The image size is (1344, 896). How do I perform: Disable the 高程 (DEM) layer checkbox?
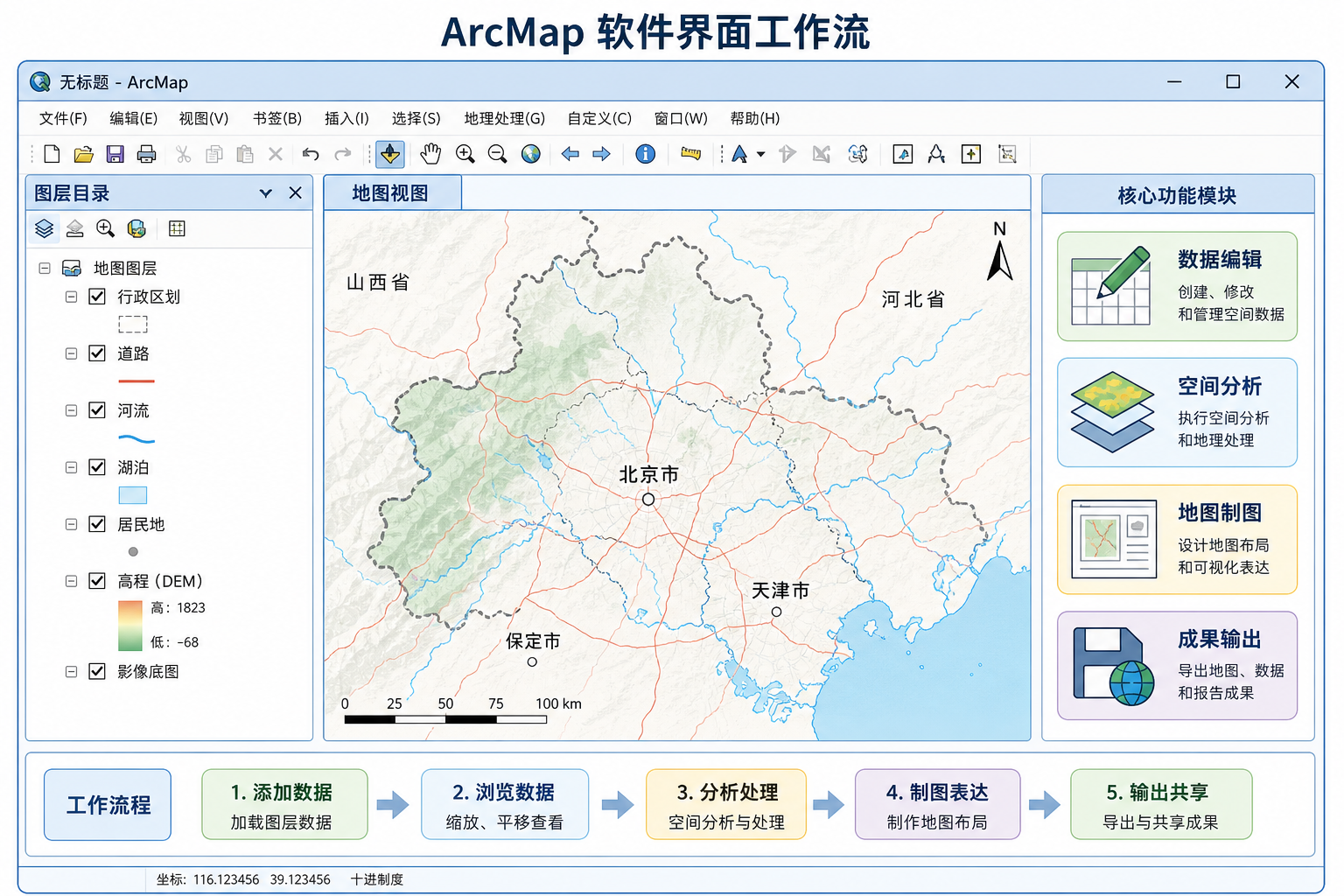pos(97,581)
